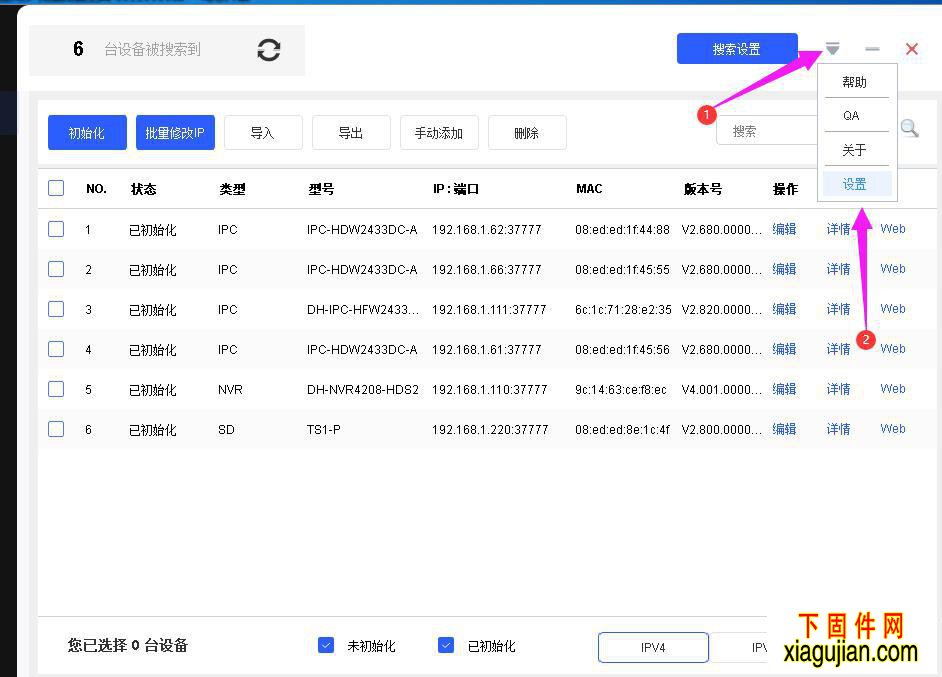This screenshot has width=942, height=677.
Task: Click the 型号 column header
Action: (321, 189)
